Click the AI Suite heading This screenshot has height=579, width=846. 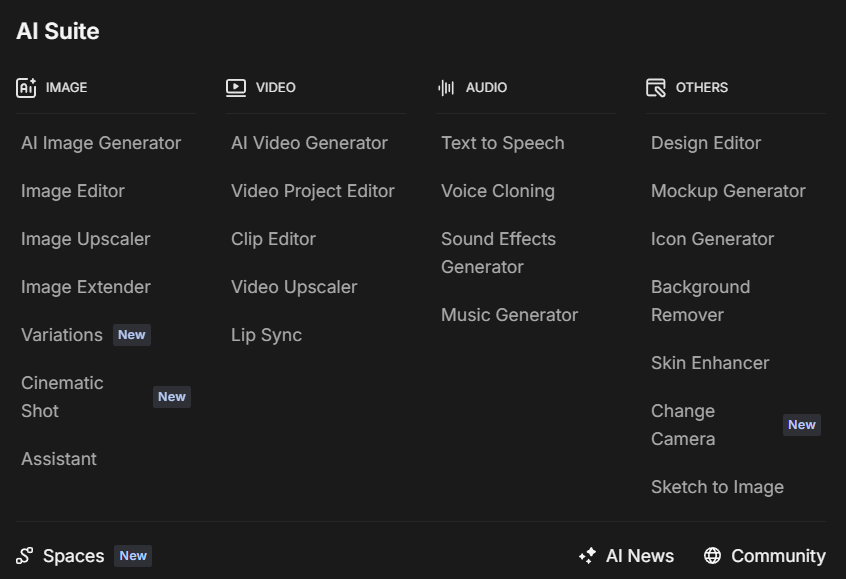pos(58,31)
